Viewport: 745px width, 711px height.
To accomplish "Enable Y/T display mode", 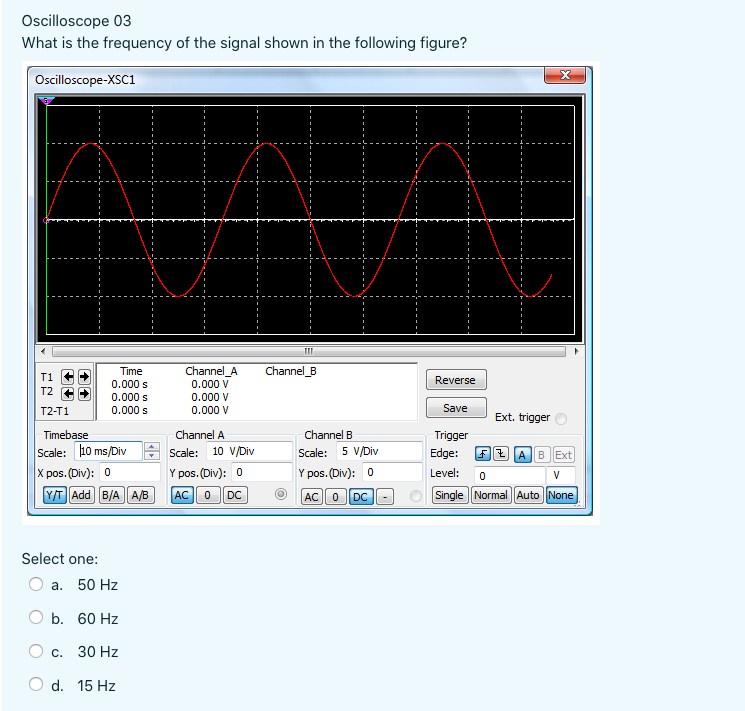I will tap(55, 495).
